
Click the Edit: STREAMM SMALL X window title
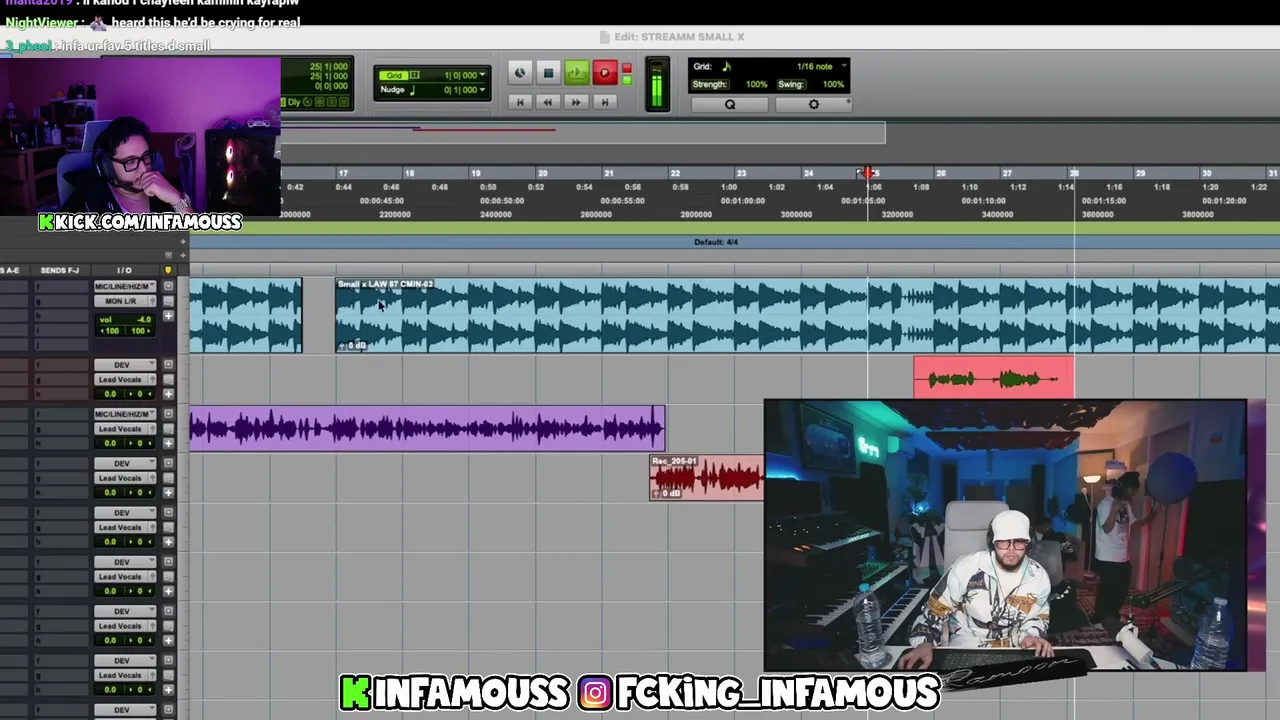click(679, 37)
